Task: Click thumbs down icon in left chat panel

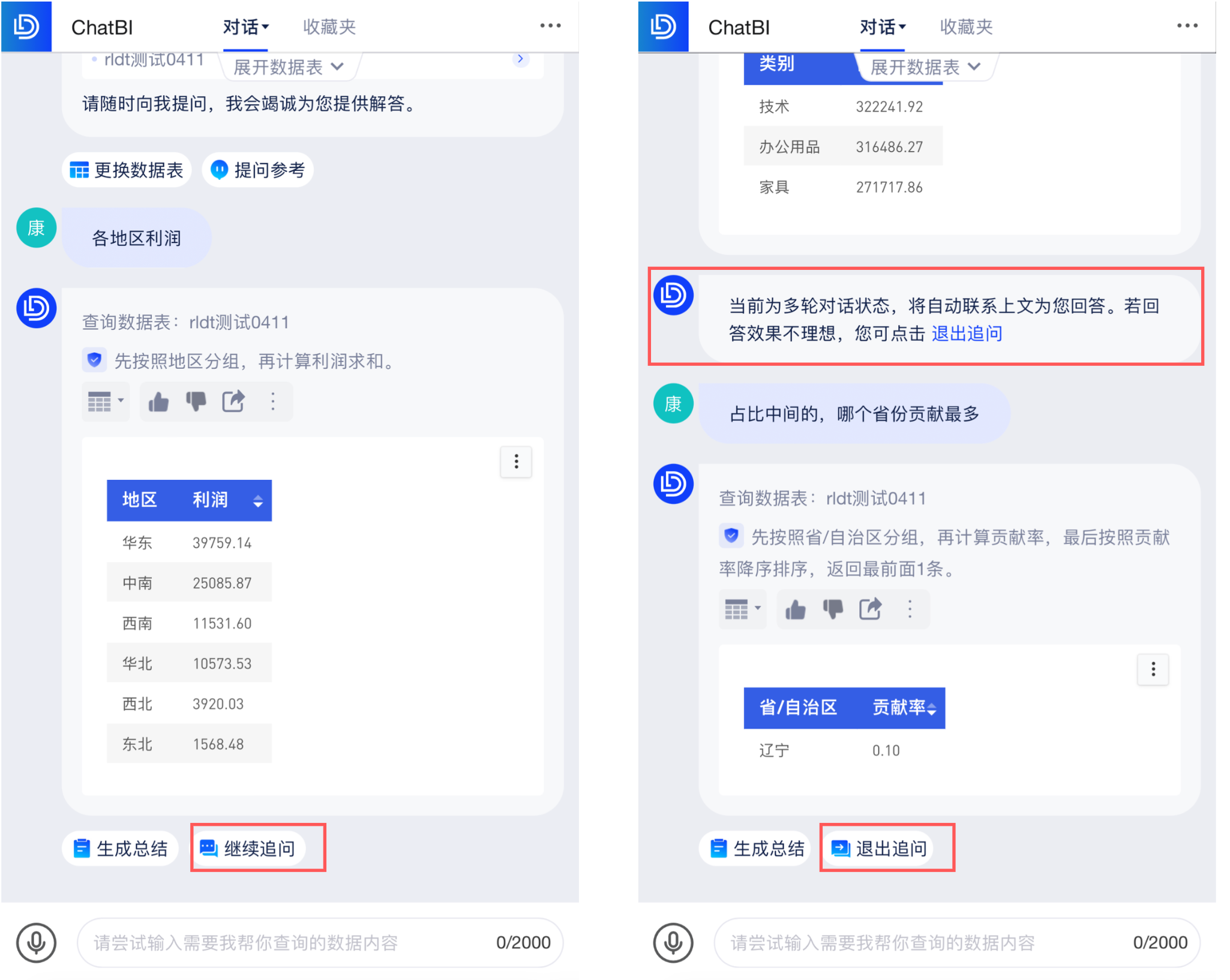Action: point(196,401)
